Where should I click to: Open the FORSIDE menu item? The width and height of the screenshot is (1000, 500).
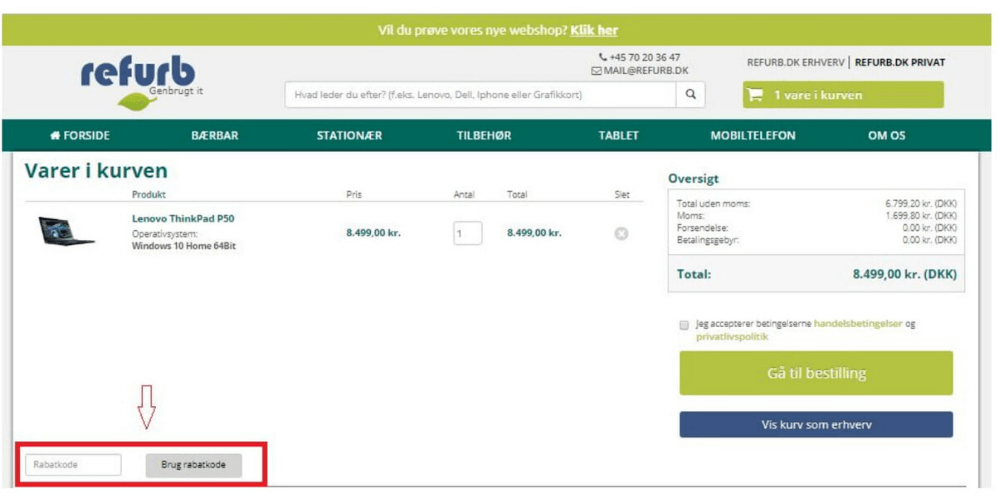[x=80, y=135]
